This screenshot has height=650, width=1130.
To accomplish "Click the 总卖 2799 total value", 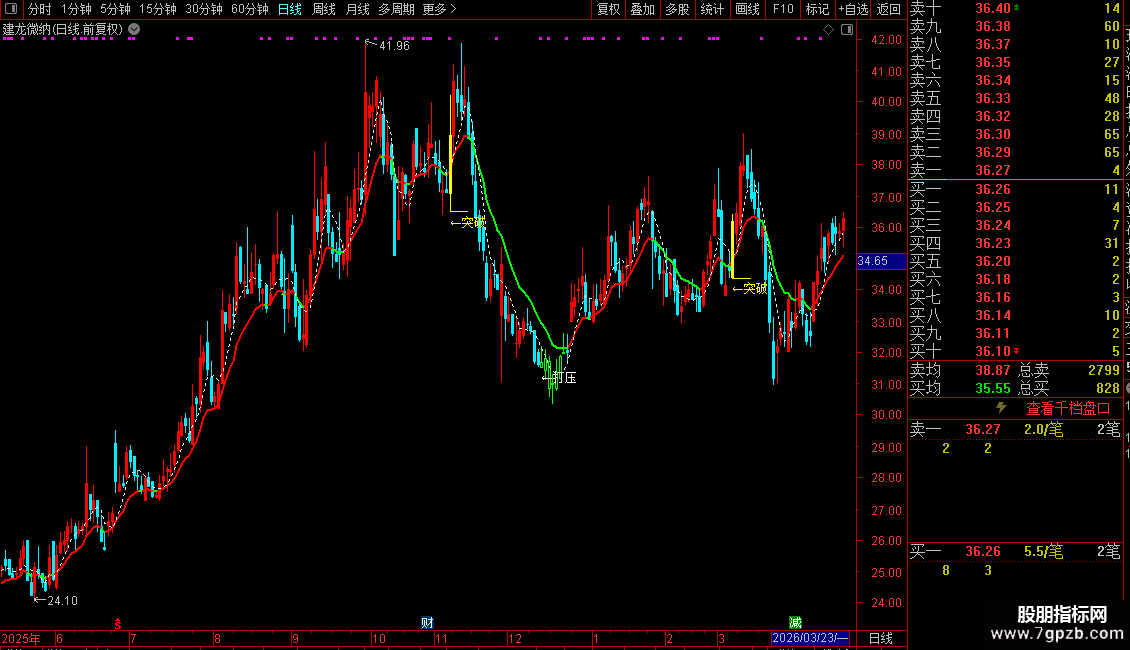I will point(1103,370).
